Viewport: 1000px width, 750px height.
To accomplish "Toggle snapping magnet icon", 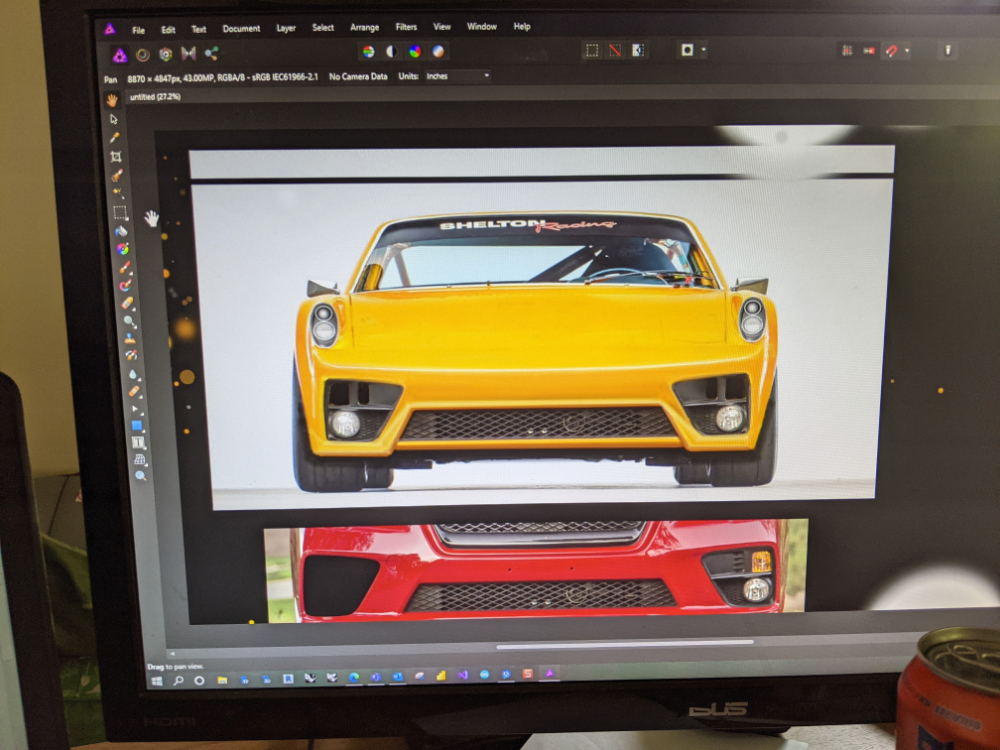I will coord(889,51).
